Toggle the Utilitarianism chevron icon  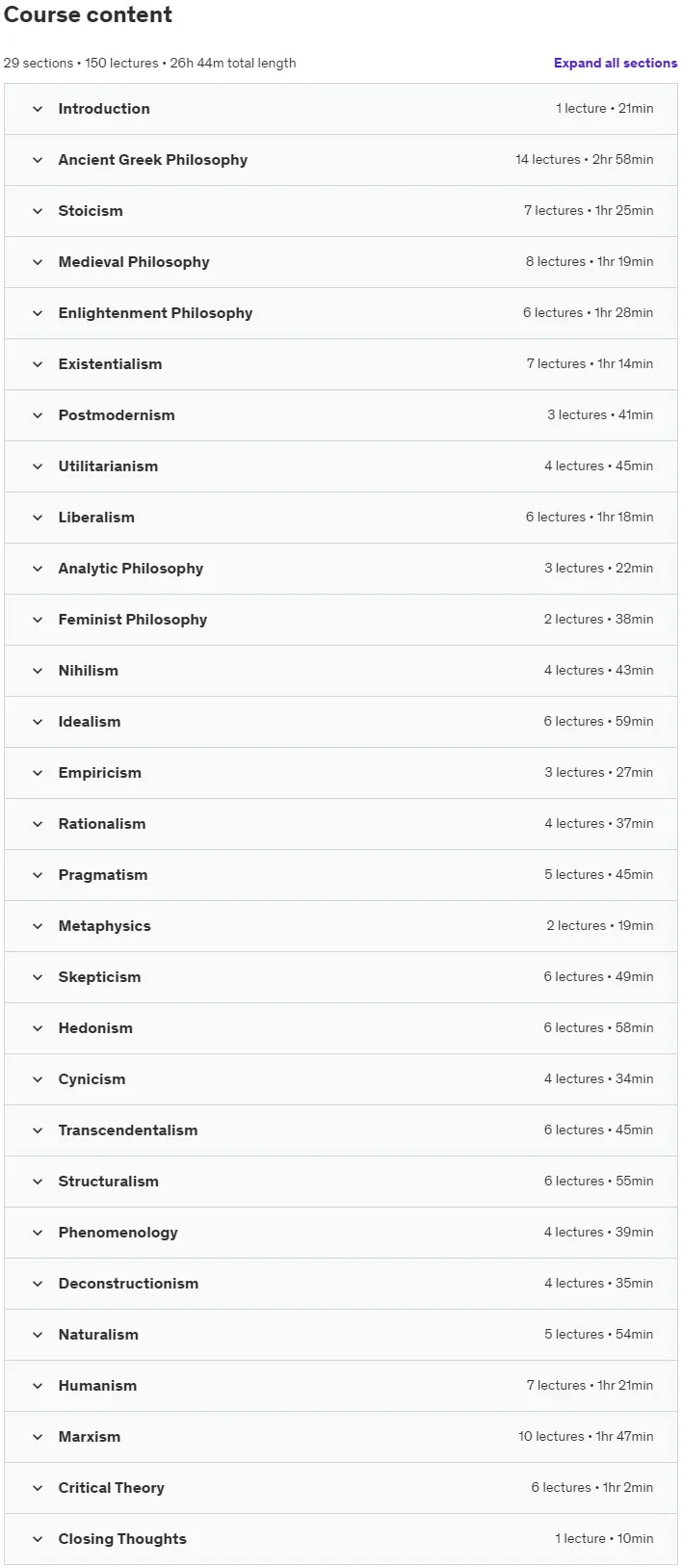(x=38, y=466)
